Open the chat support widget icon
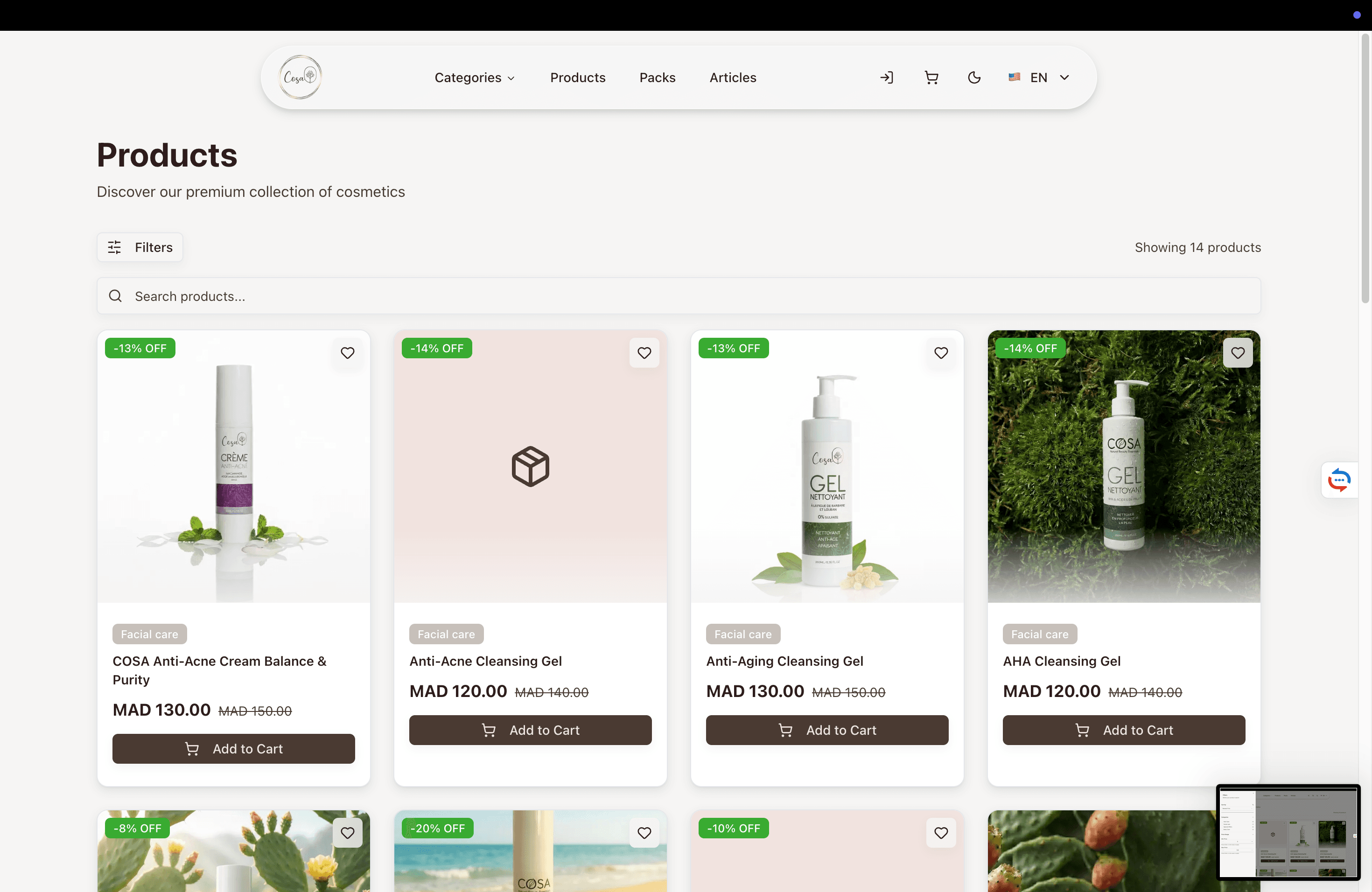Image resolution: width=1372 pixels, height=892 pixels. click(x=1339, y=480)
